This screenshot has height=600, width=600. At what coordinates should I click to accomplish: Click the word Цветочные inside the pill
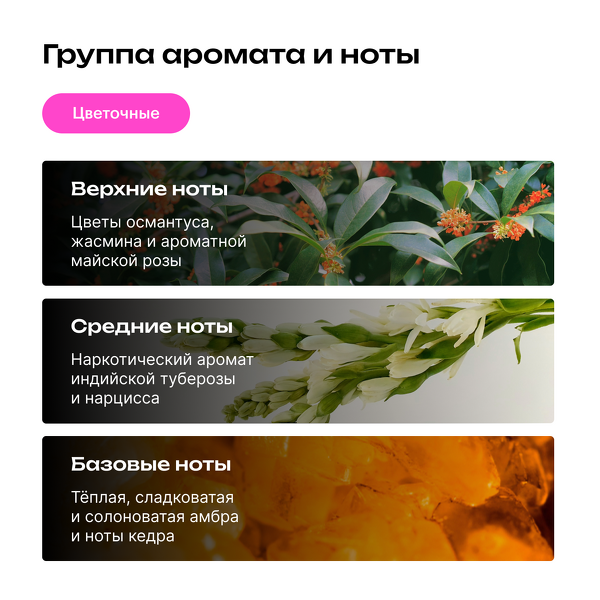pos(116,113)
